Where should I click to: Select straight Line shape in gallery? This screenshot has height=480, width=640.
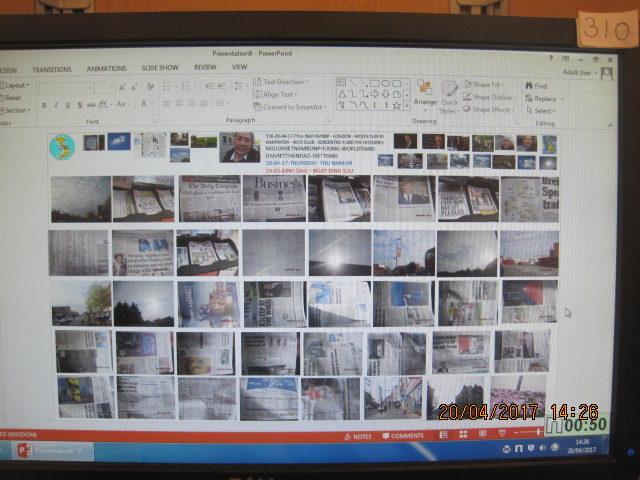pyautogui.click(x=352, y=83)
